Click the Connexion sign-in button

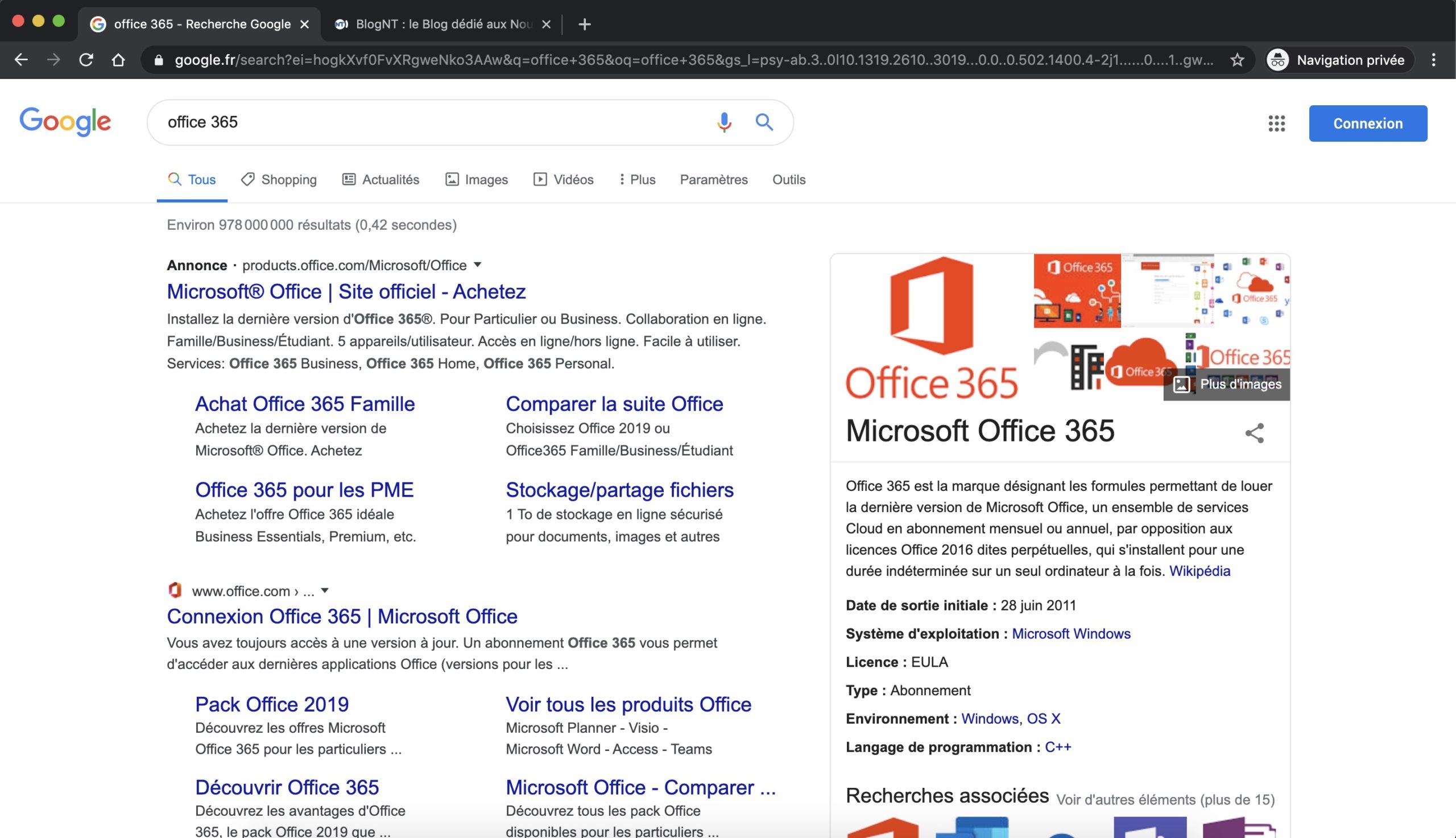coord(1367,123)
